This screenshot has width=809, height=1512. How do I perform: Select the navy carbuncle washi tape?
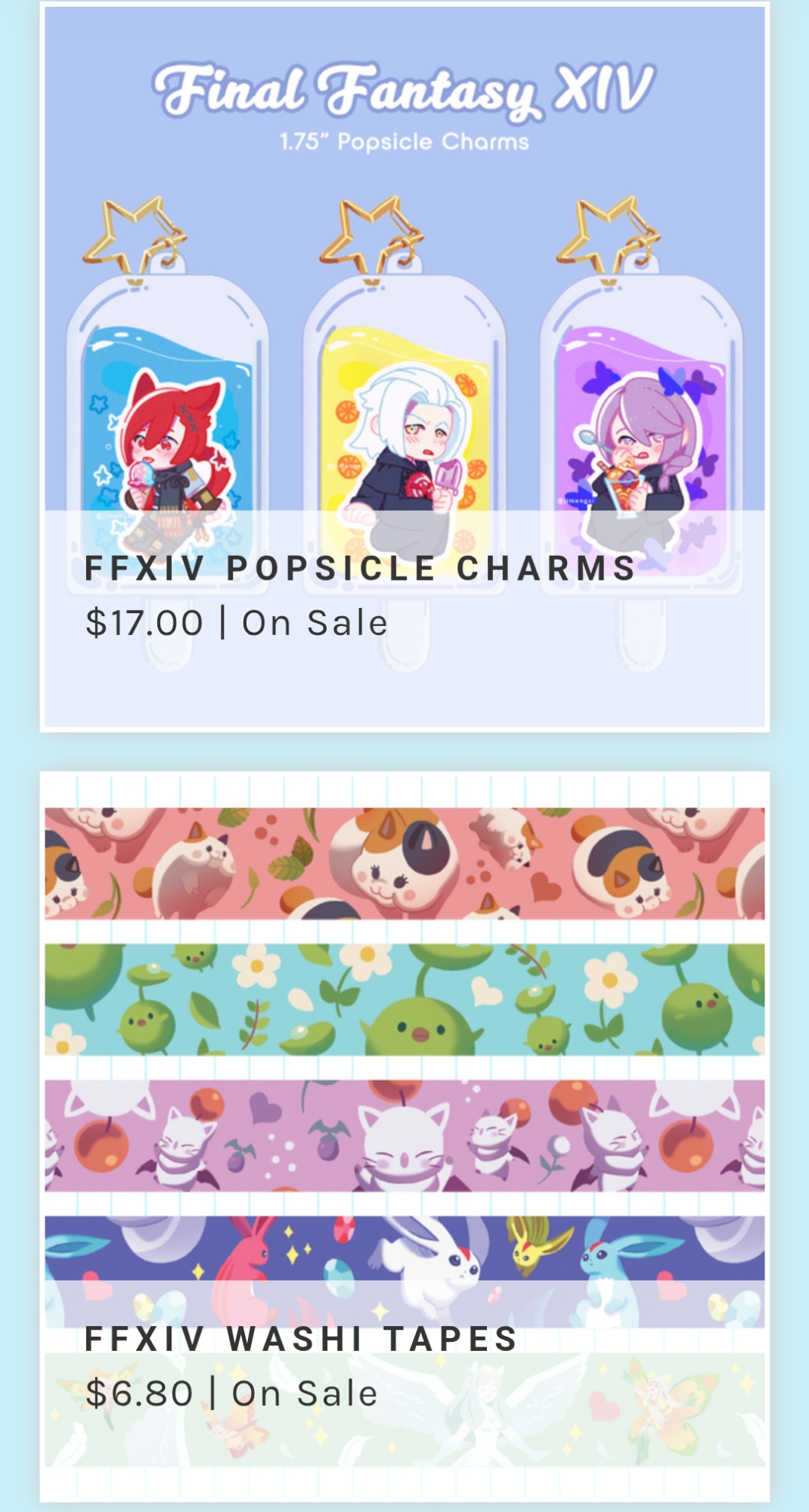(x=404, y=1272)
